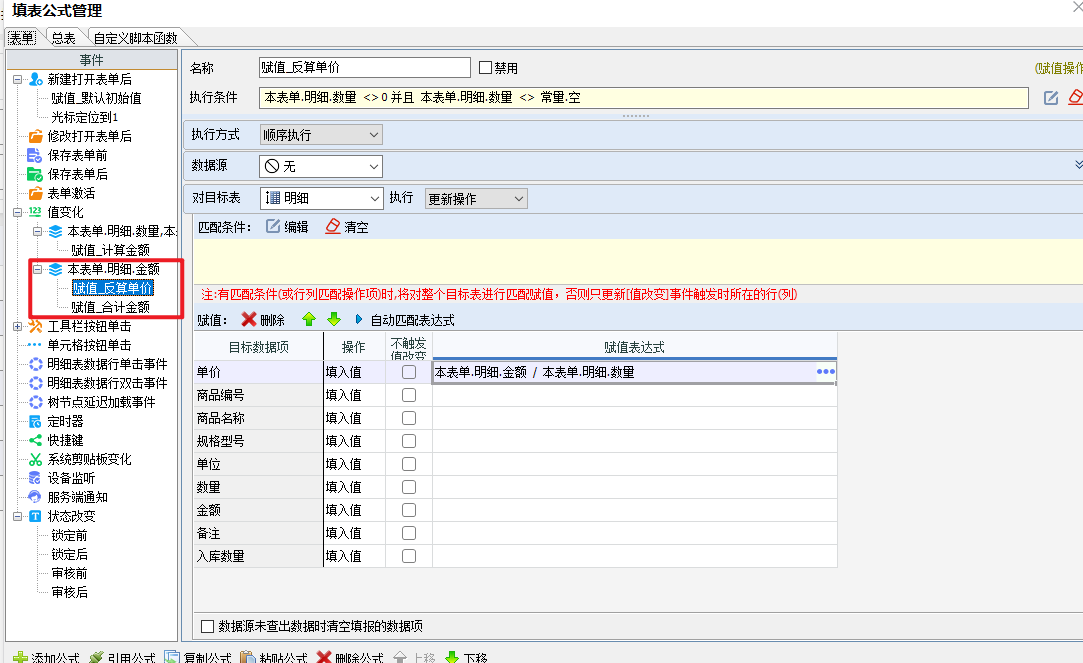Check 不触发值改变 for 单价 row
This screenshot has height=663, width=1083.
click(409, 372)
